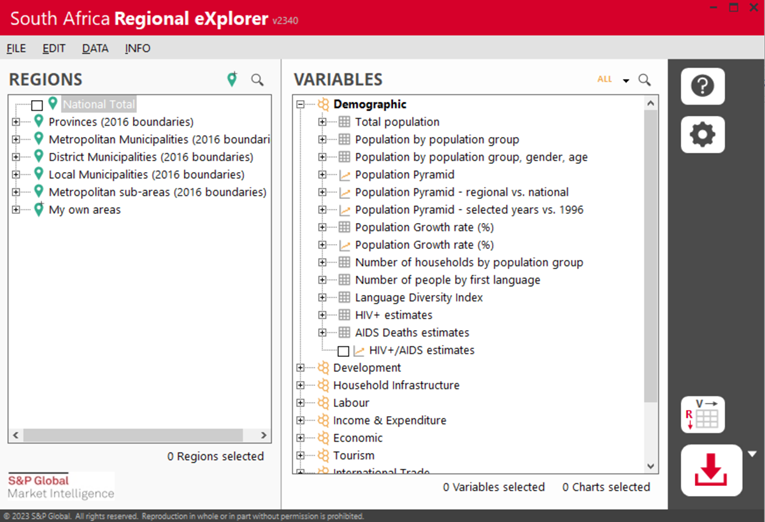Click the Demographic category cluster icon
This screenshot has width=765, height=522.
(x=323, y=104)
